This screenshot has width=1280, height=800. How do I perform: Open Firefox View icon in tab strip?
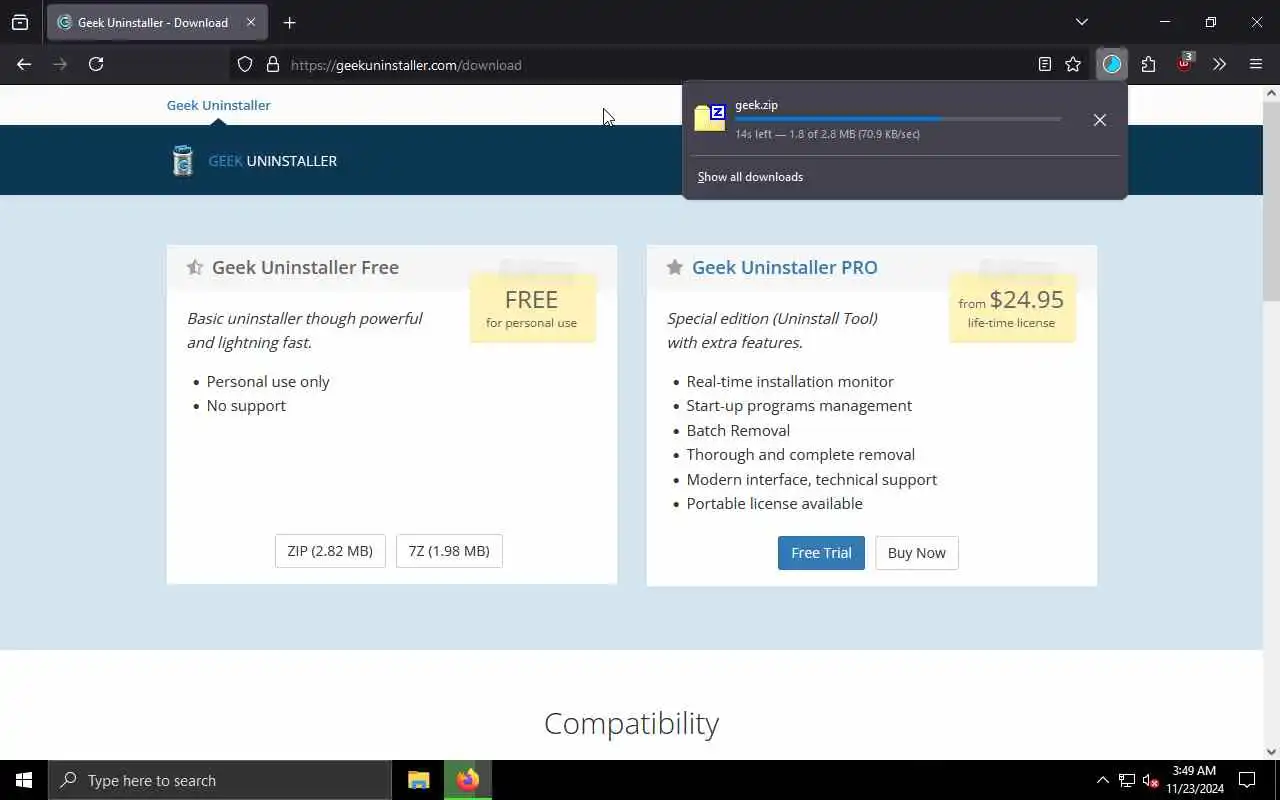tap(20, 22)
